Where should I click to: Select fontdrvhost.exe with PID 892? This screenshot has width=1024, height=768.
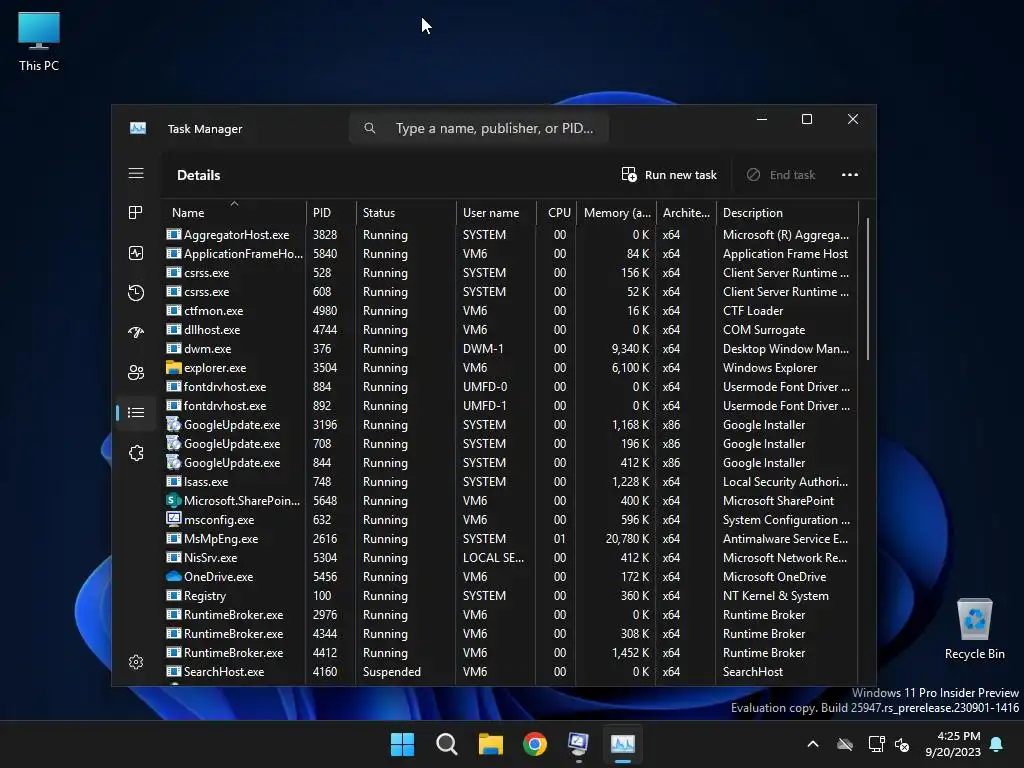(509, 406)
